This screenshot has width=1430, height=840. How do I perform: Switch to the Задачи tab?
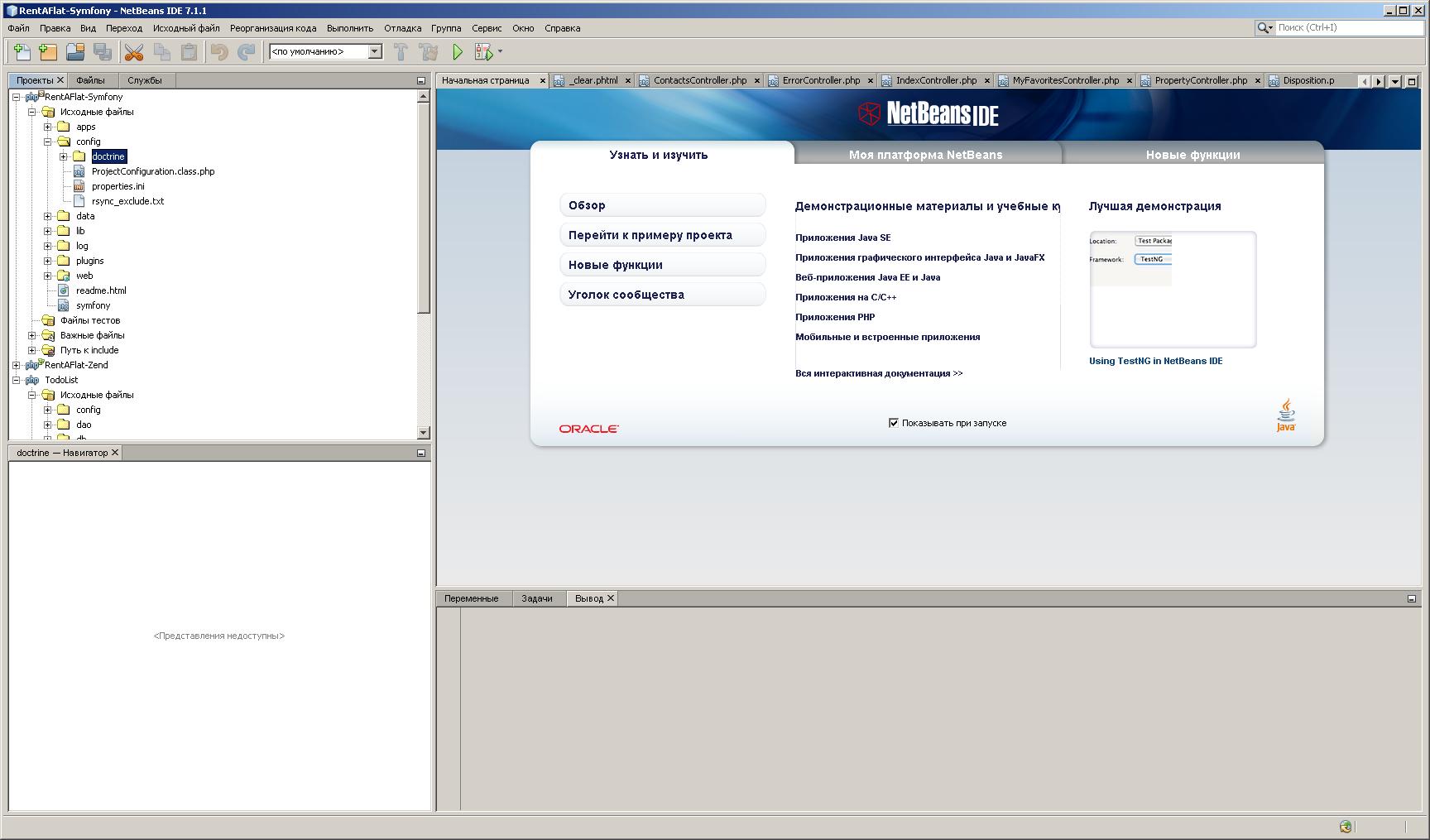(x=537, y=598)
